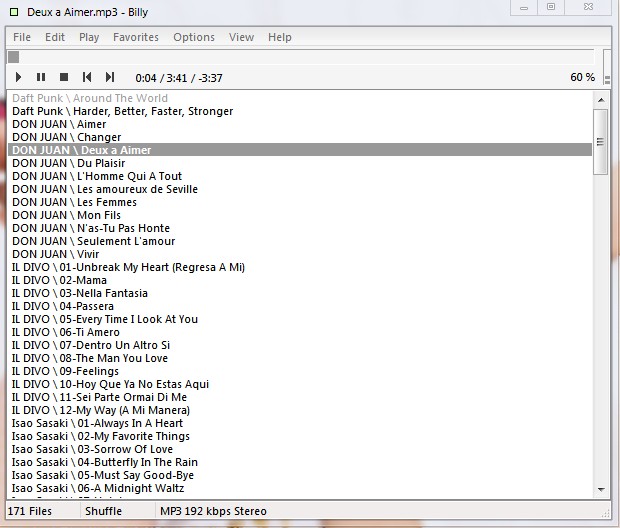
Task: Click the playlist scroll up arrow
Action: (601, 100)
